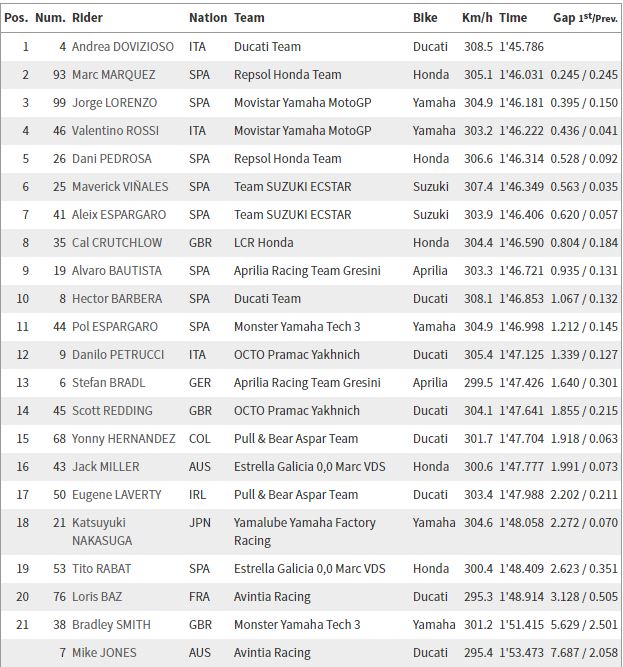Click the Km/h column header
Viewport: 623px width, 667px height.
[x=477, y=18]
